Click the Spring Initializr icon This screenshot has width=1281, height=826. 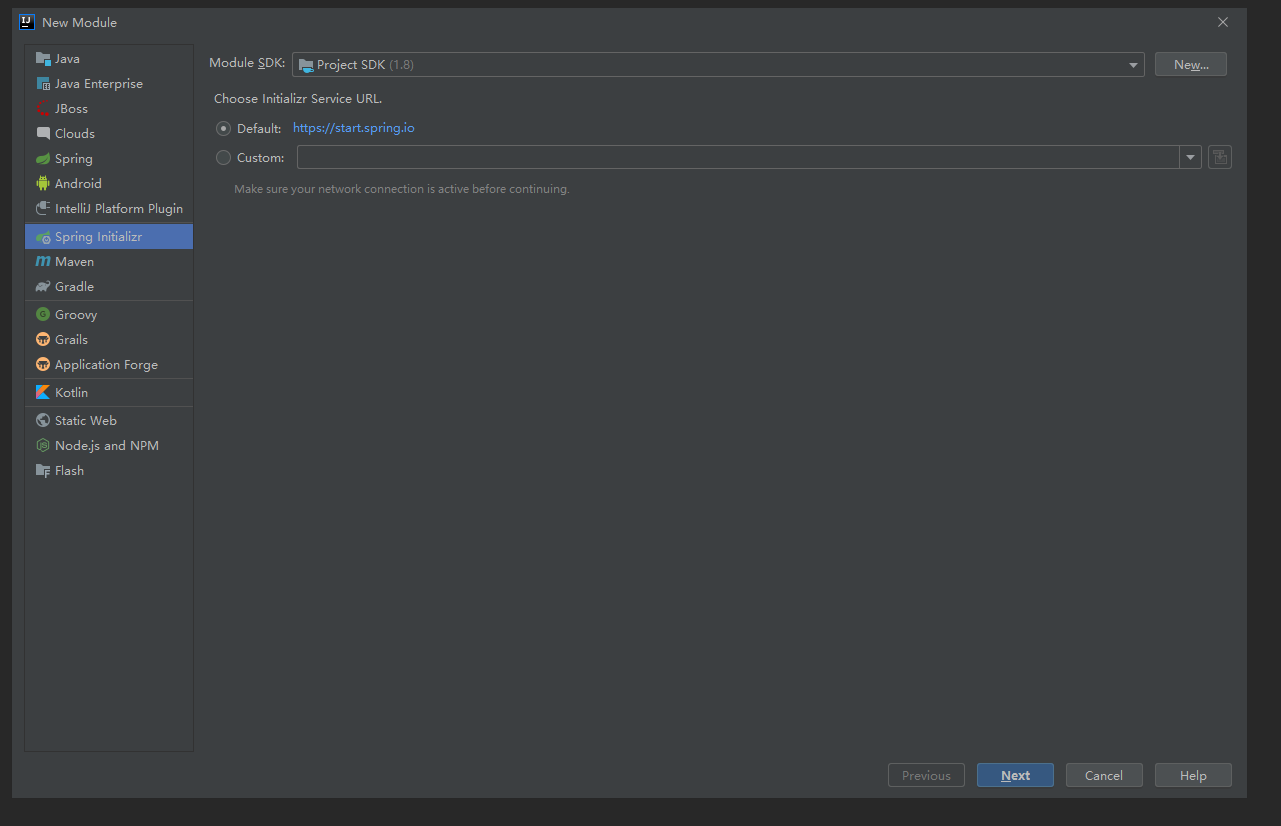43,237
